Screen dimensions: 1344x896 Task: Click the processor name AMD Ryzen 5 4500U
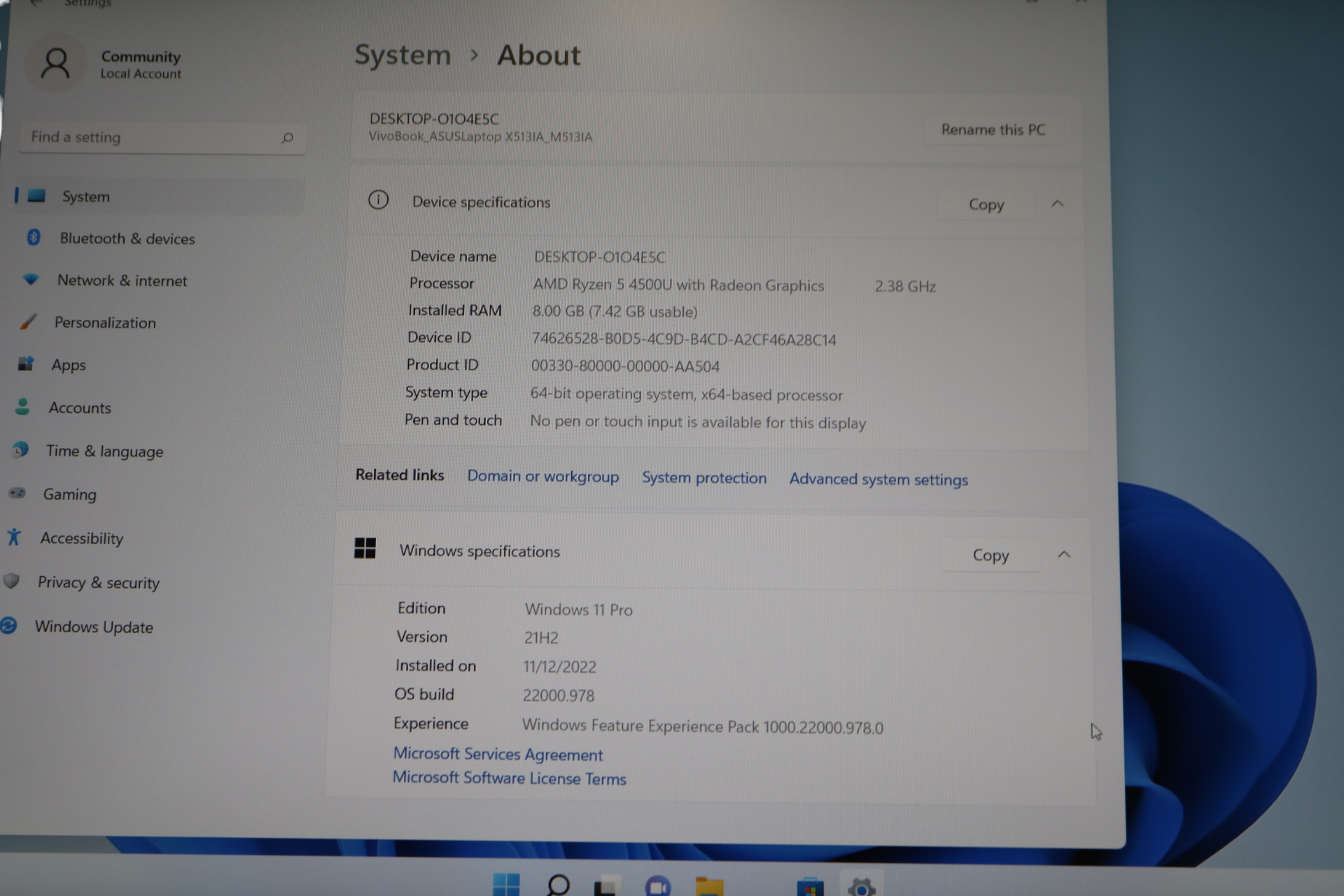tap(678, 286)
